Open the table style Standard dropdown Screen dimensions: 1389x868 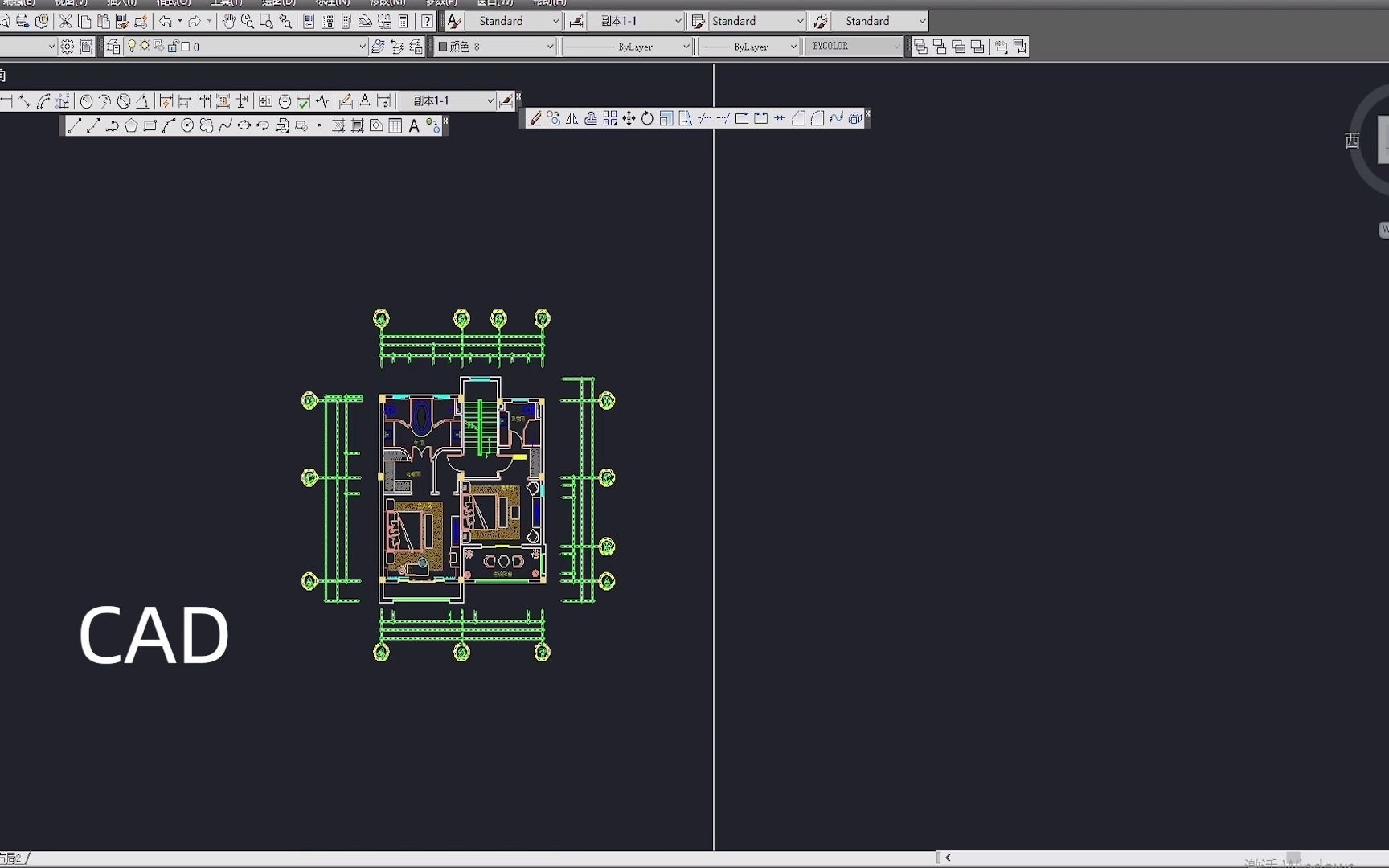pos(799,22)
